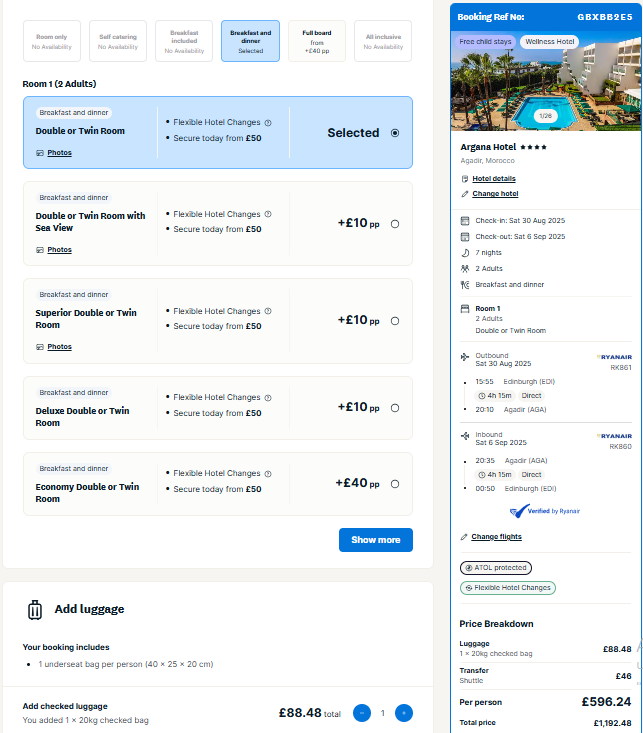Screen dimensions: 643x733
Task: Choose Deluxe Double or Twin Room radio
Action: click(x=395, y=408)
